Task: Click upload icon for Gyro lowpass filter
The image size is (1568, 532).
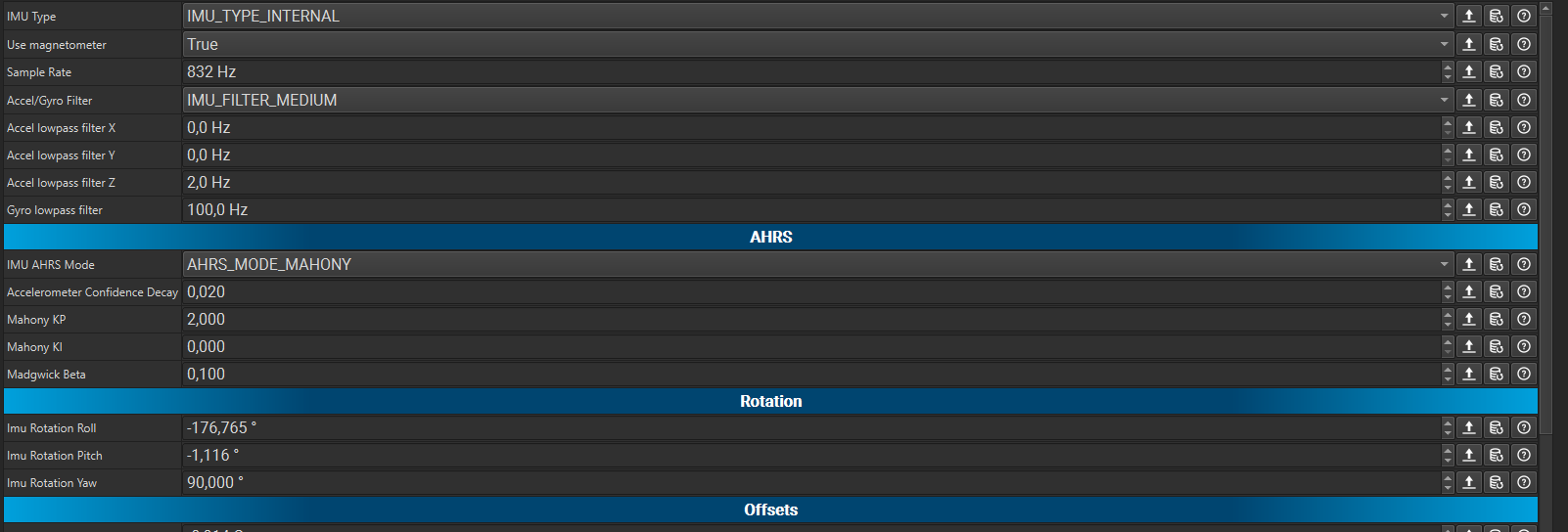Action: tap(1469, 209)
